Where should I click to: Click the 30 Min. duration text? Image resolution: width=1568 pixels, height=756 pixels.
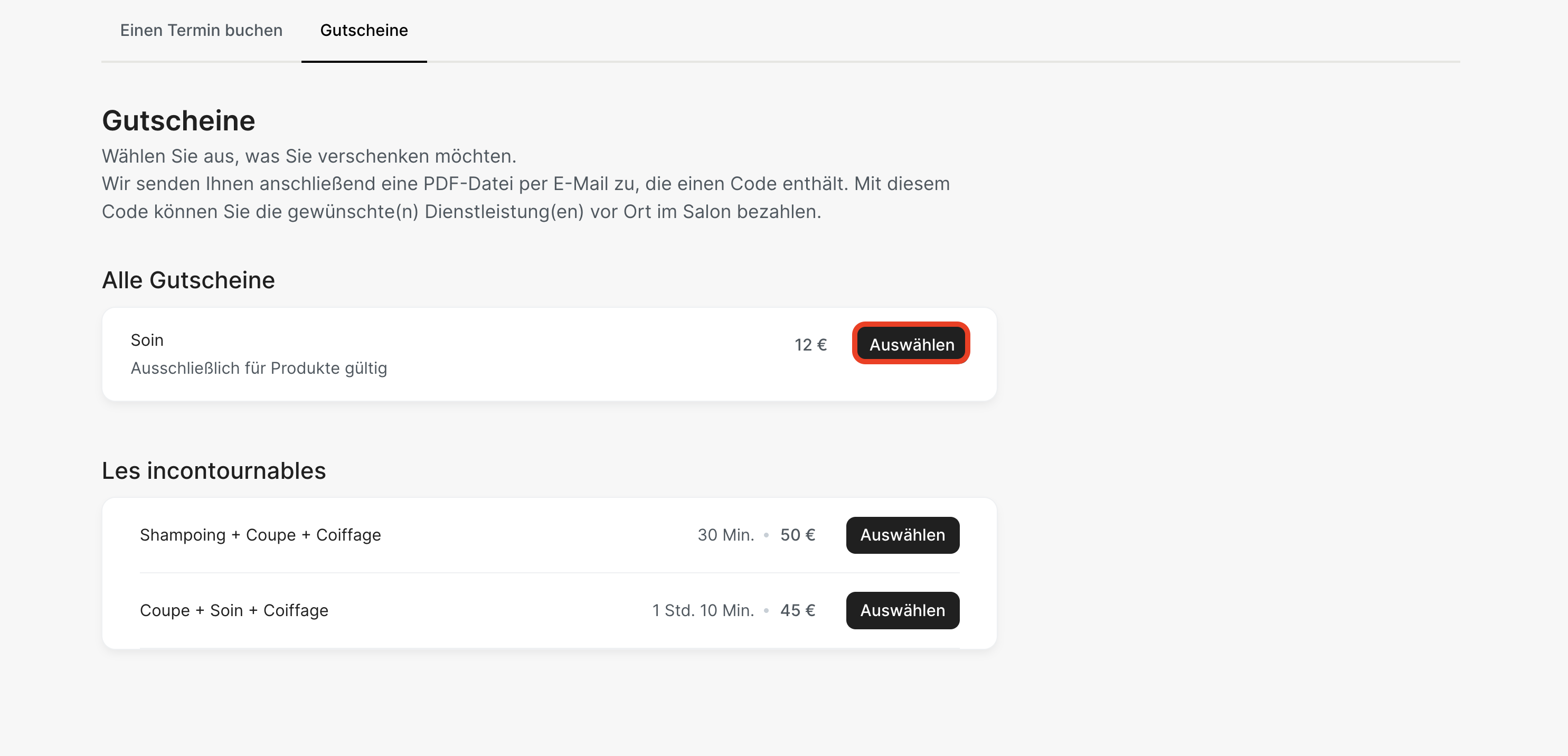tap(725, 534)
